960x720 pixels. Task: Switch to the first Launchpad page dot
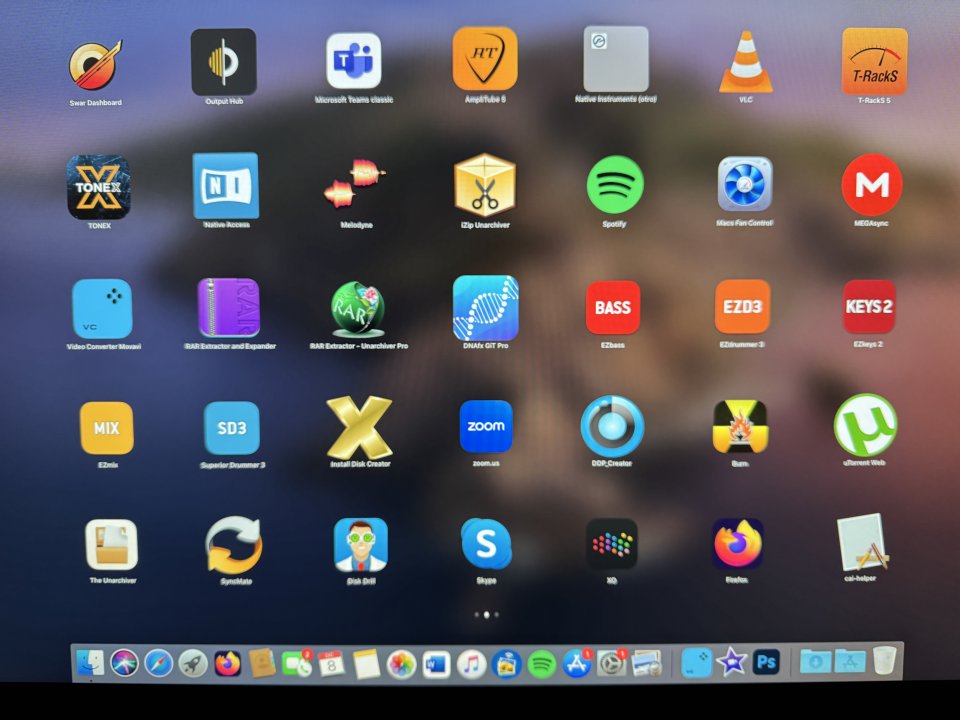pyautogui.click(x=476, y=615)
